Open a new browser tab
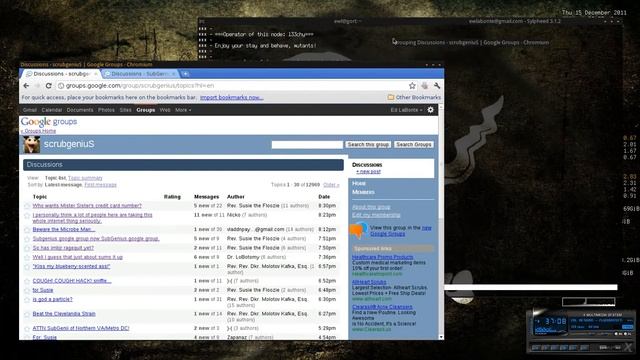Viewport: 640px width, 360px height. tap(185, 74)
